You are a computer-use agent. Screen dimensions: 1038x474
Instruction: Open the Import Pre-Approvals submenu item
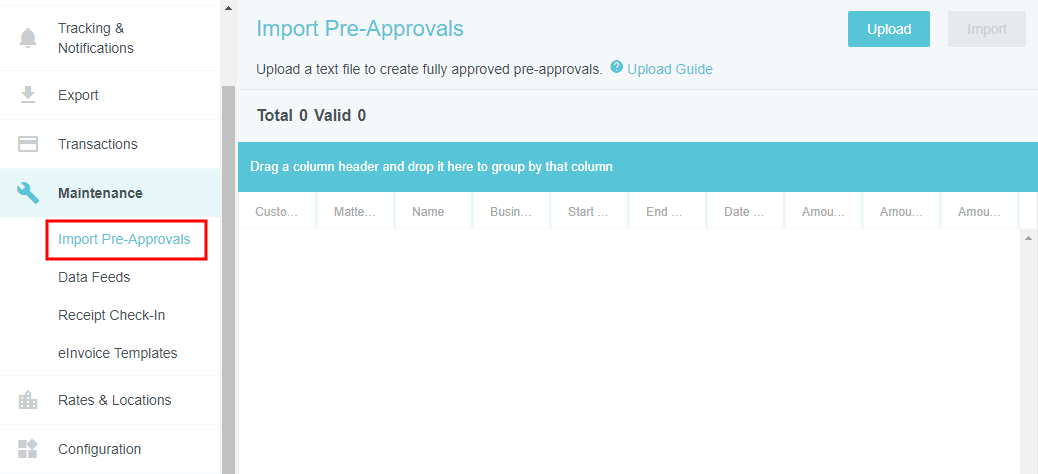click(x=124, y=239)
